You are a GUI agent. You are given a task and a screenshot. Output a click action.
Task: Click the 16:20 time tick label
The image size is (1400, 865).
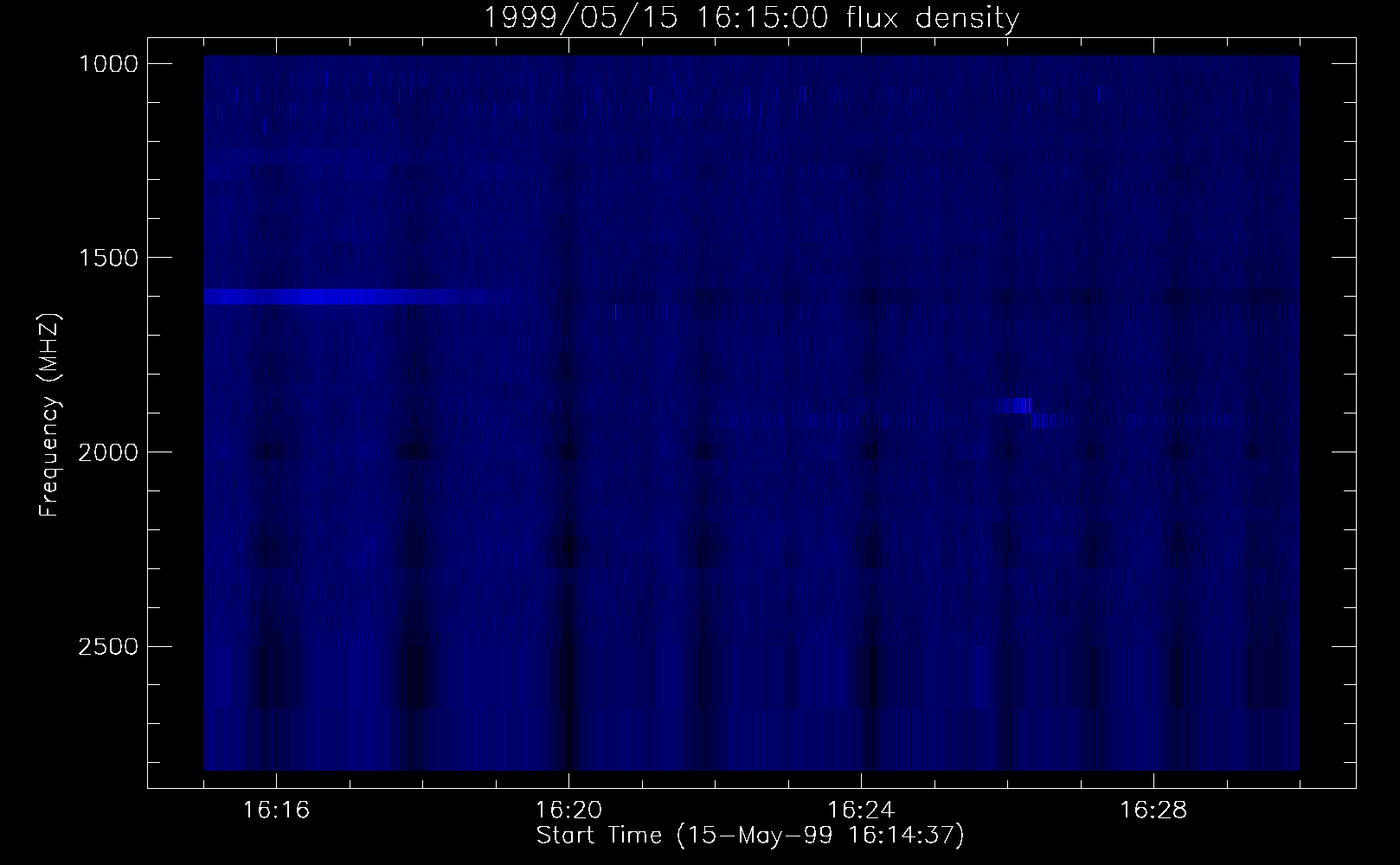[x=568, y=811]
